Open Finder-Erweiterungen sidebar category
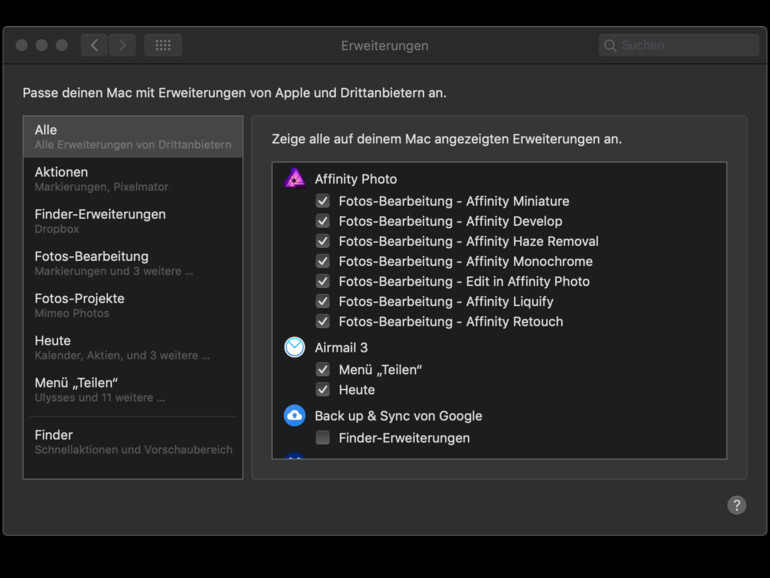The width and height of the screenshot is (770, 578). click(x=133, y=221)
